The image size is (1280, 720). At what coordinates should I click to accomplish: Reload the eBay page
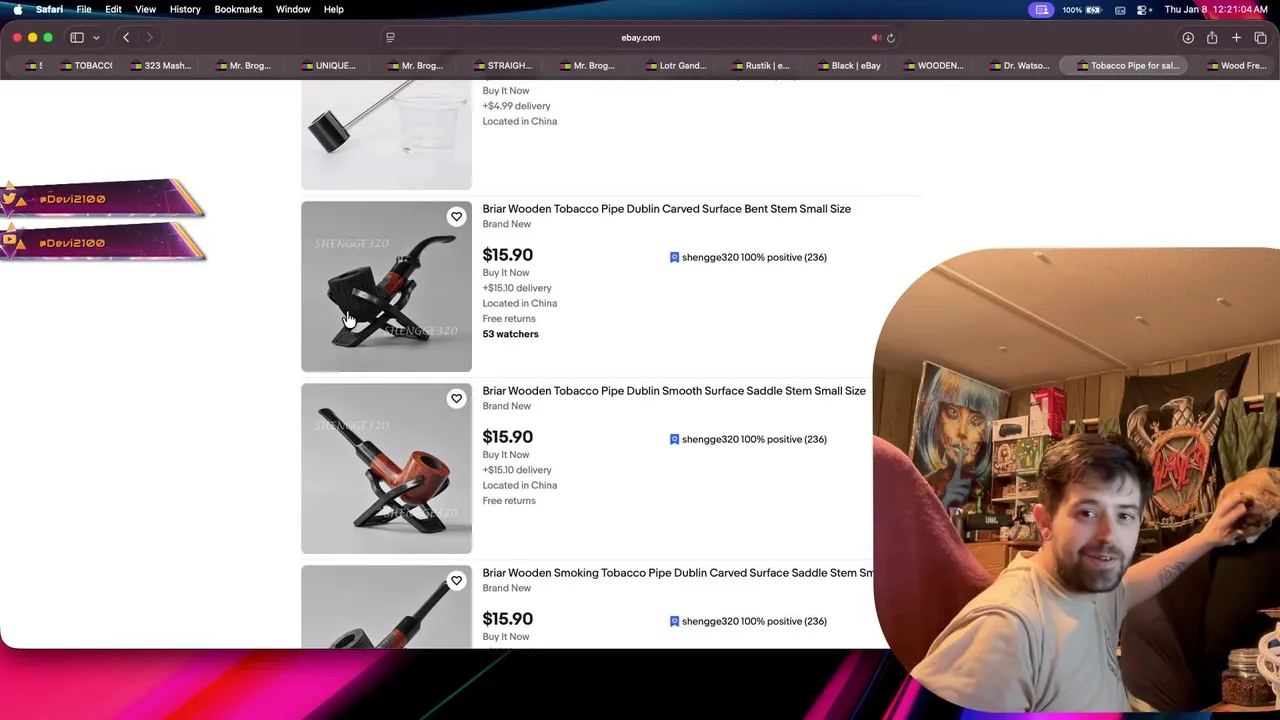click(891, 38)
